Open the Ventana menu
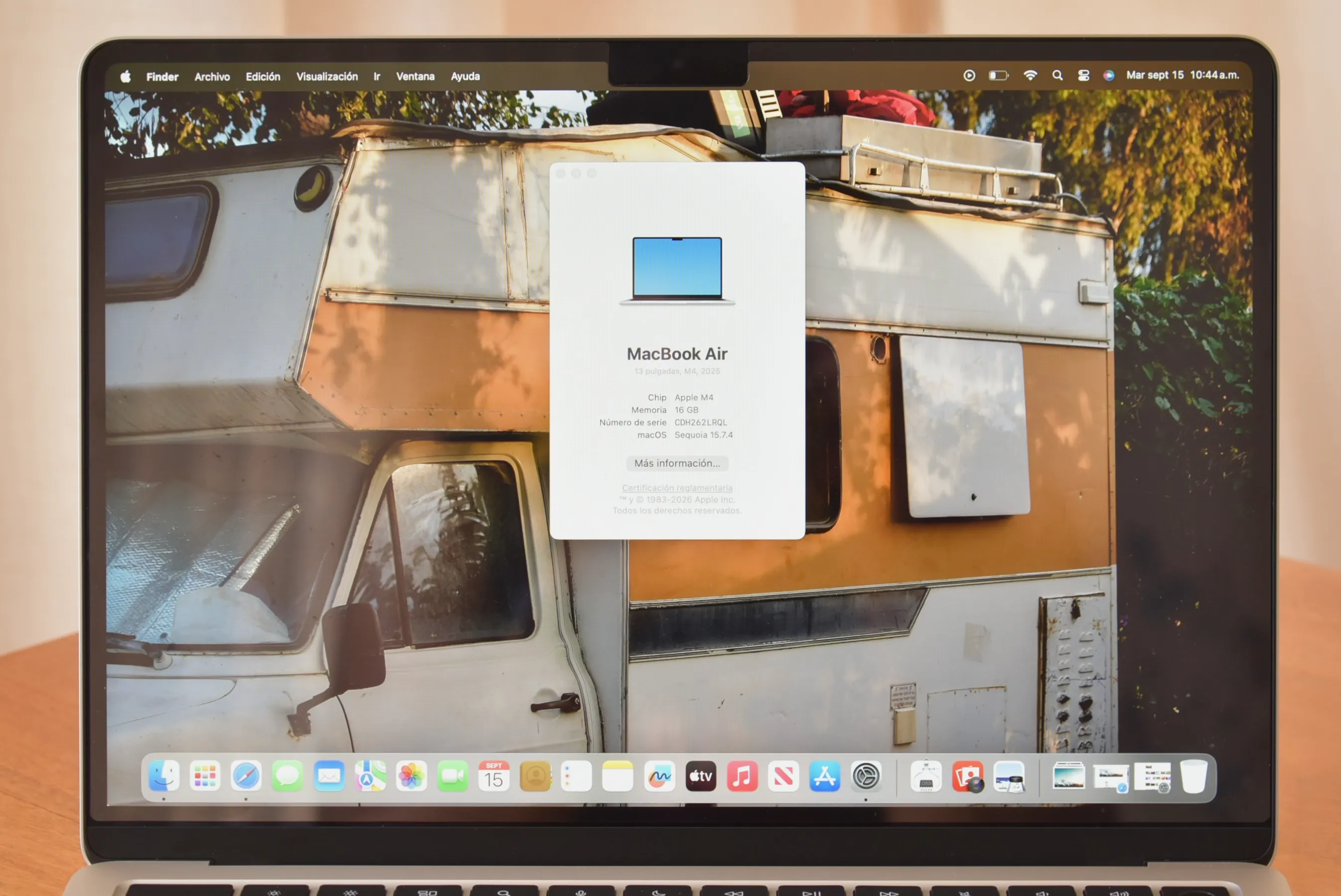The height and width of the screenshot is (896, 1341). (x=416, y=77)
